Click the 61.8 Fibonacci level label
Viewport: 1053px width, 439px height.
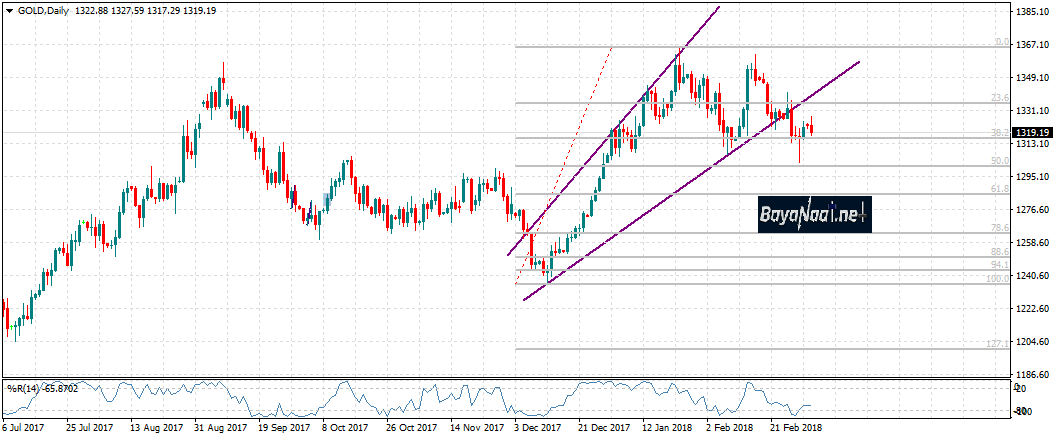point(996,189)
